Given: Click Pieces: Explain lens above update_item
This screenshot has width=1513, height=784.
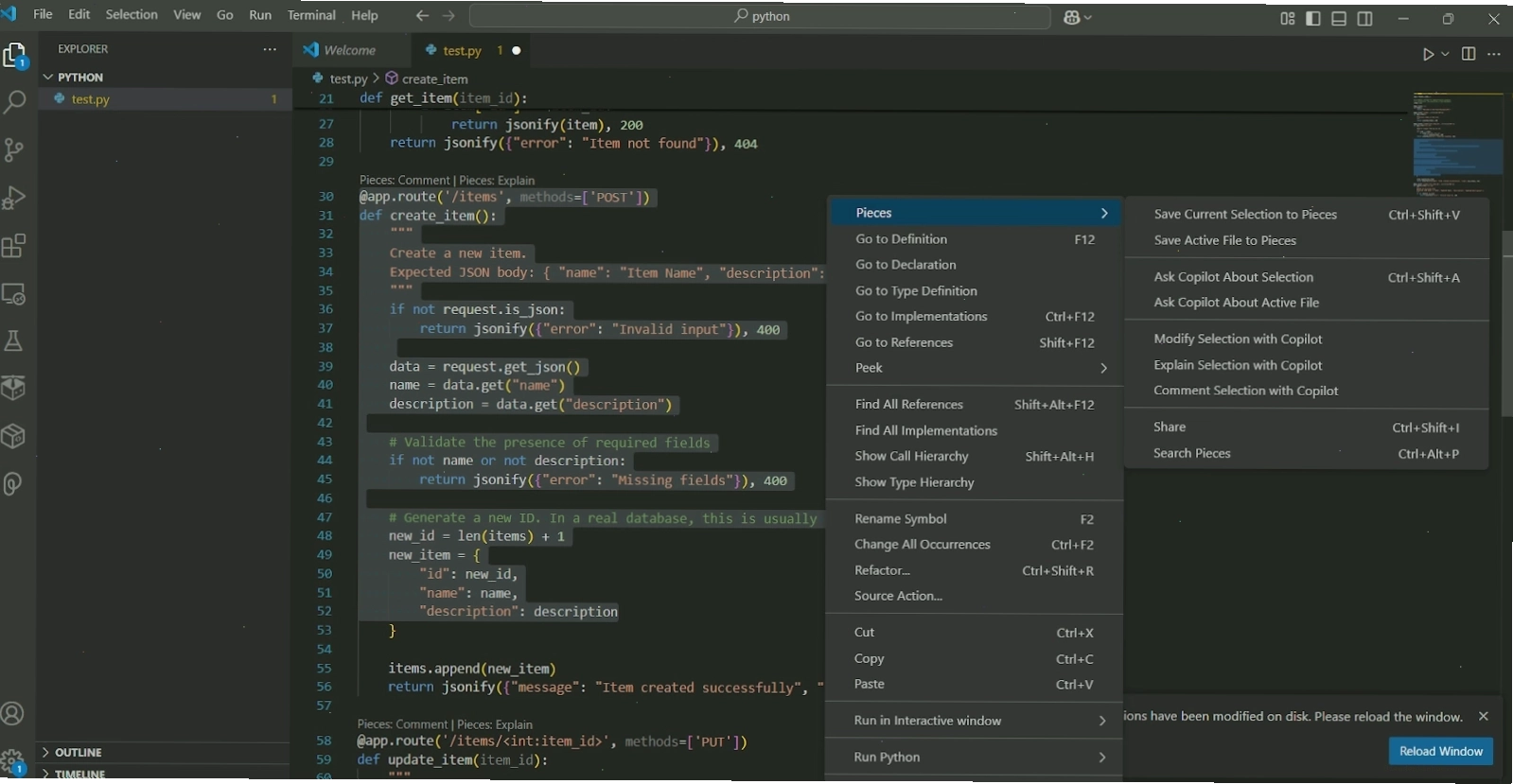Looking at the screenshot, I should 495,724.
